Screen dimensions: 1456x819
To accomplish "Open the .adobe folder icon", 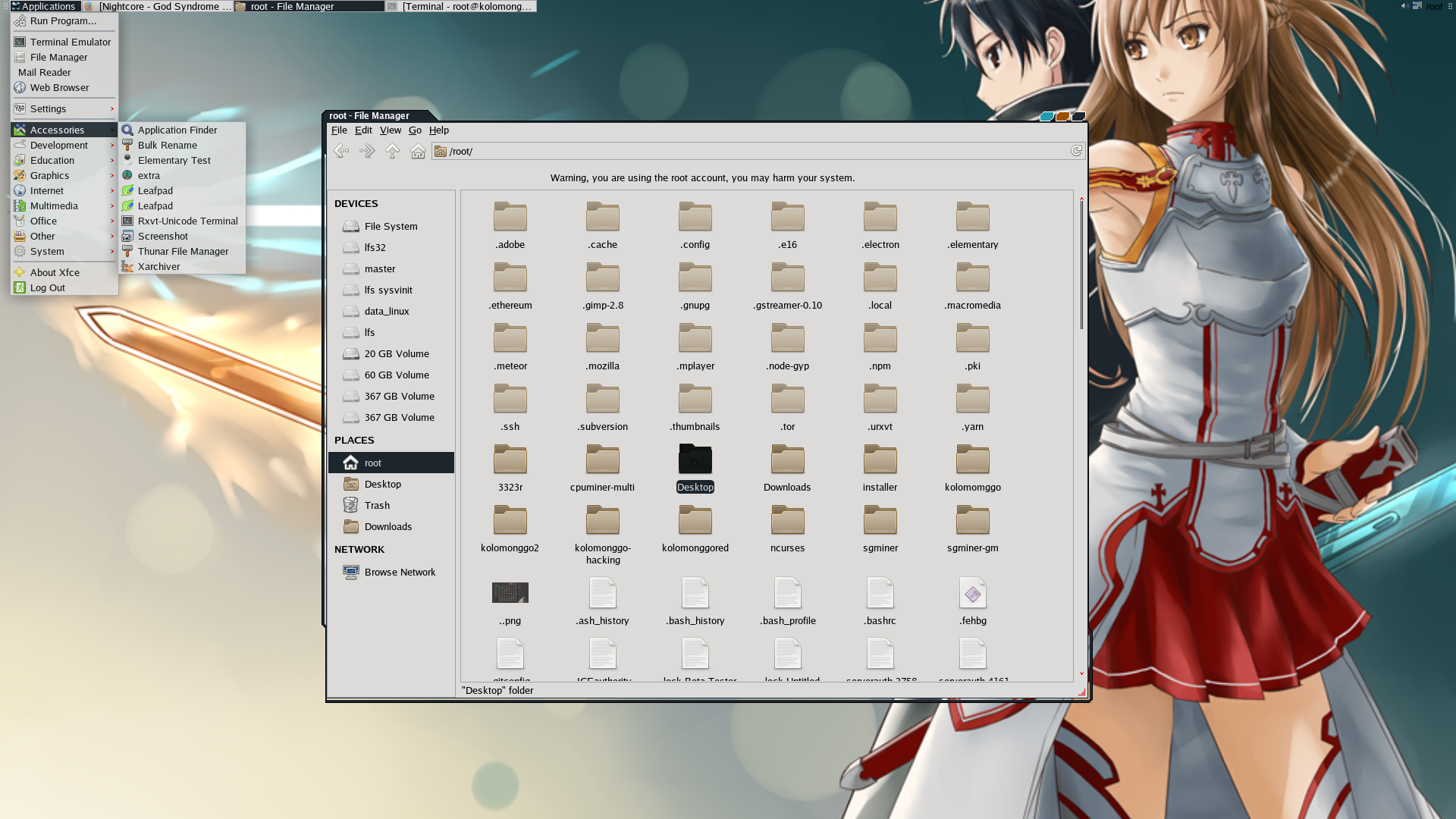I will [510, 216].
